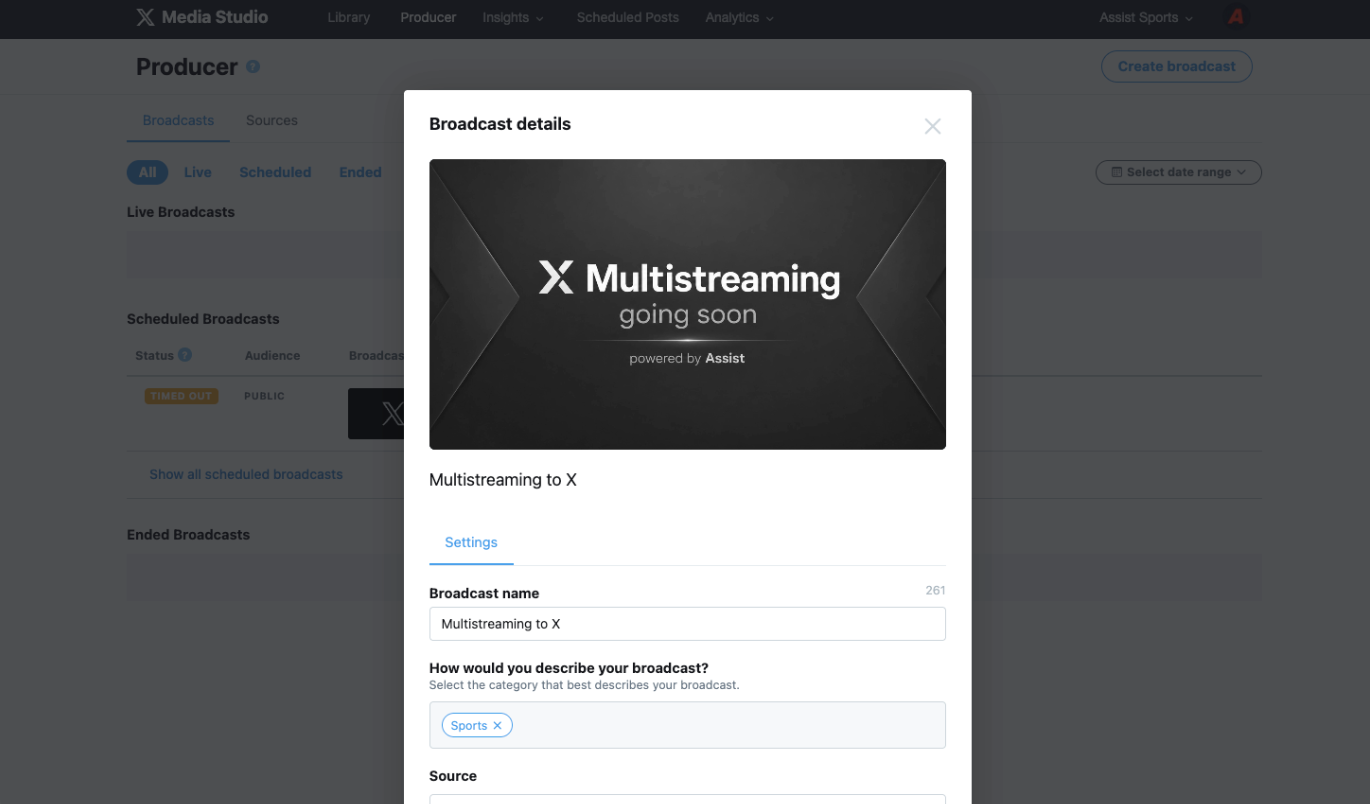Click the X Media Studio logo
The width and height of the screenshot is (1370, 804).
(x=202, y=17)
